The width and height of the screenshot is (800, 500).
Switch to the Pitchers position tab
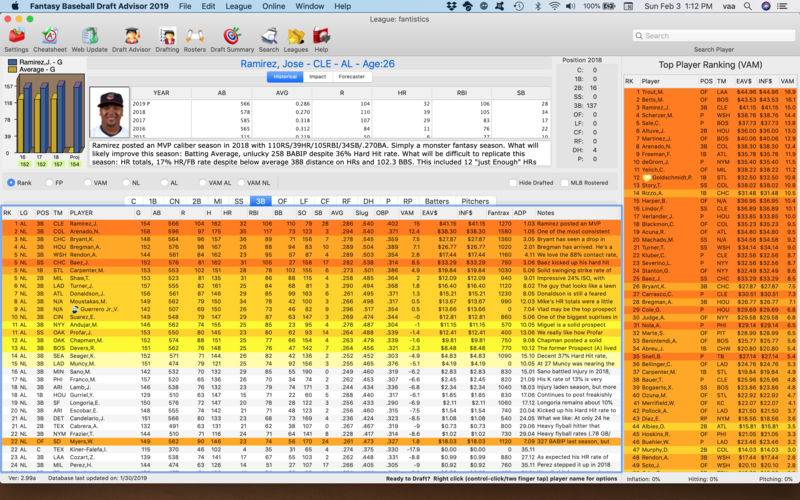point(475,201)
